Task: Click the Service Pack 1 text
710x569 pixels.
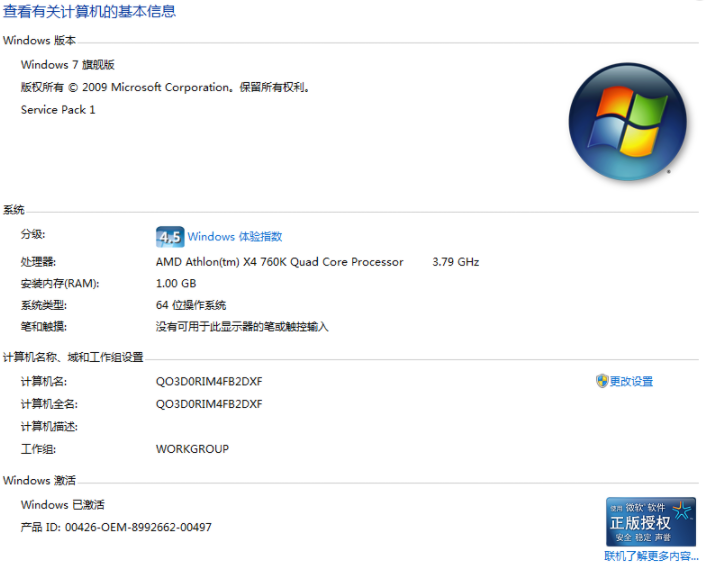Action: point(58,110)
